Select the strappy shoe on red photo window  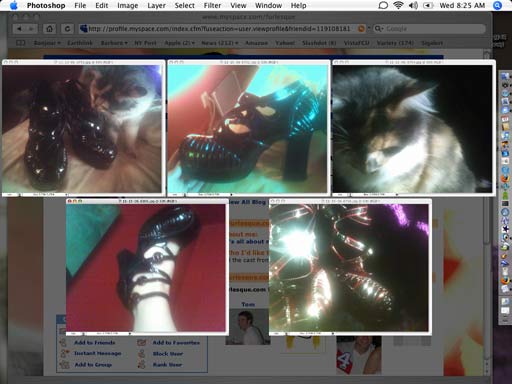click(146, 268)
